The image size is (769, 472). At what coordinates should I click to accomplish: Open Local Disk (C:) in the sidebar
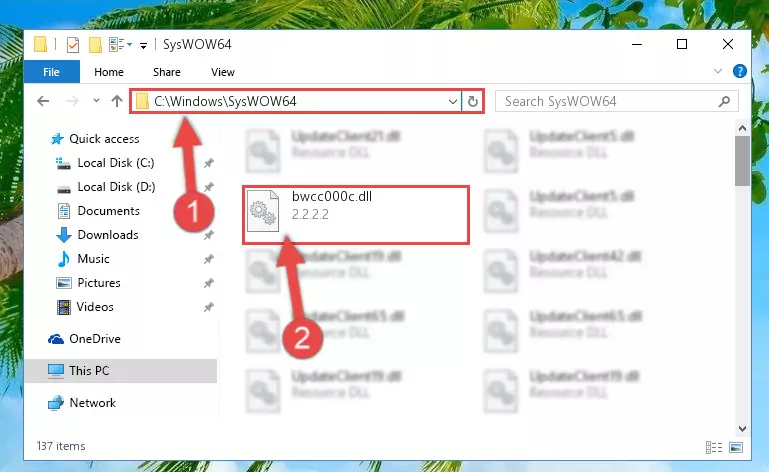[x=116, y=163]
